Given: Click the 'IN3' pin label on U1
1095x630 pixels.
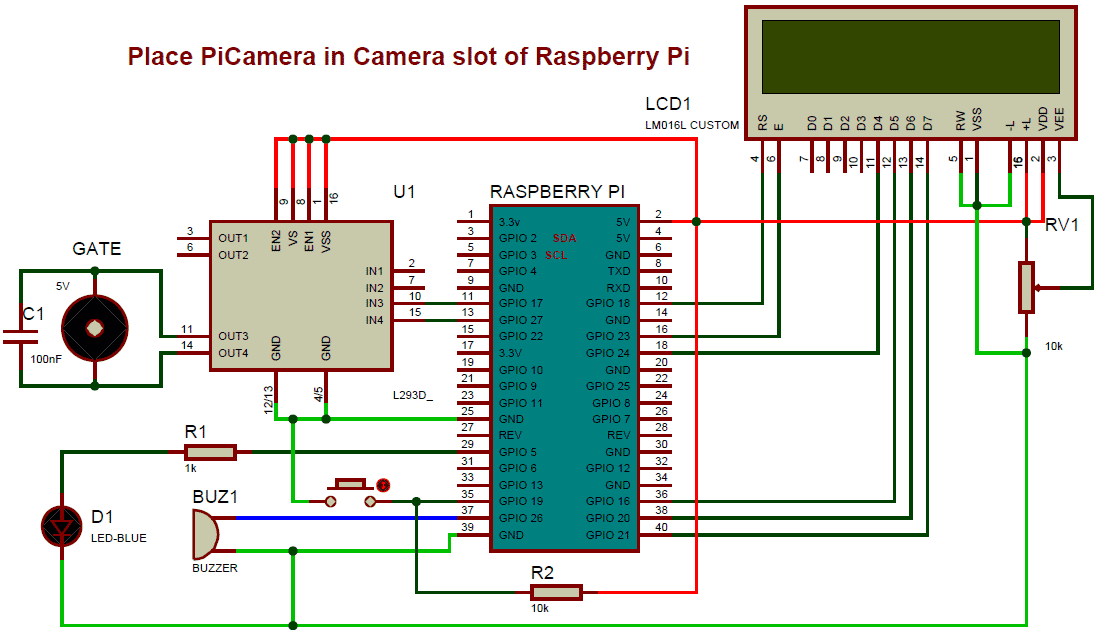Looking at the screenshot, I should click(x=374, y=303).
